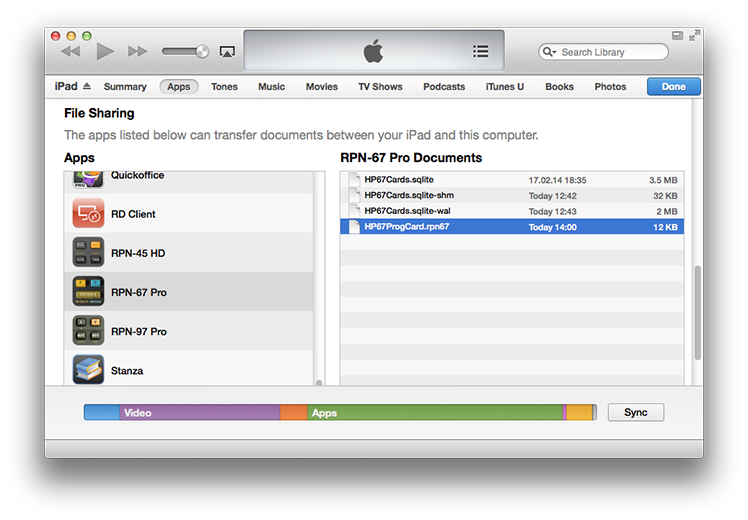Click the Search Library field

click(603, 52)
